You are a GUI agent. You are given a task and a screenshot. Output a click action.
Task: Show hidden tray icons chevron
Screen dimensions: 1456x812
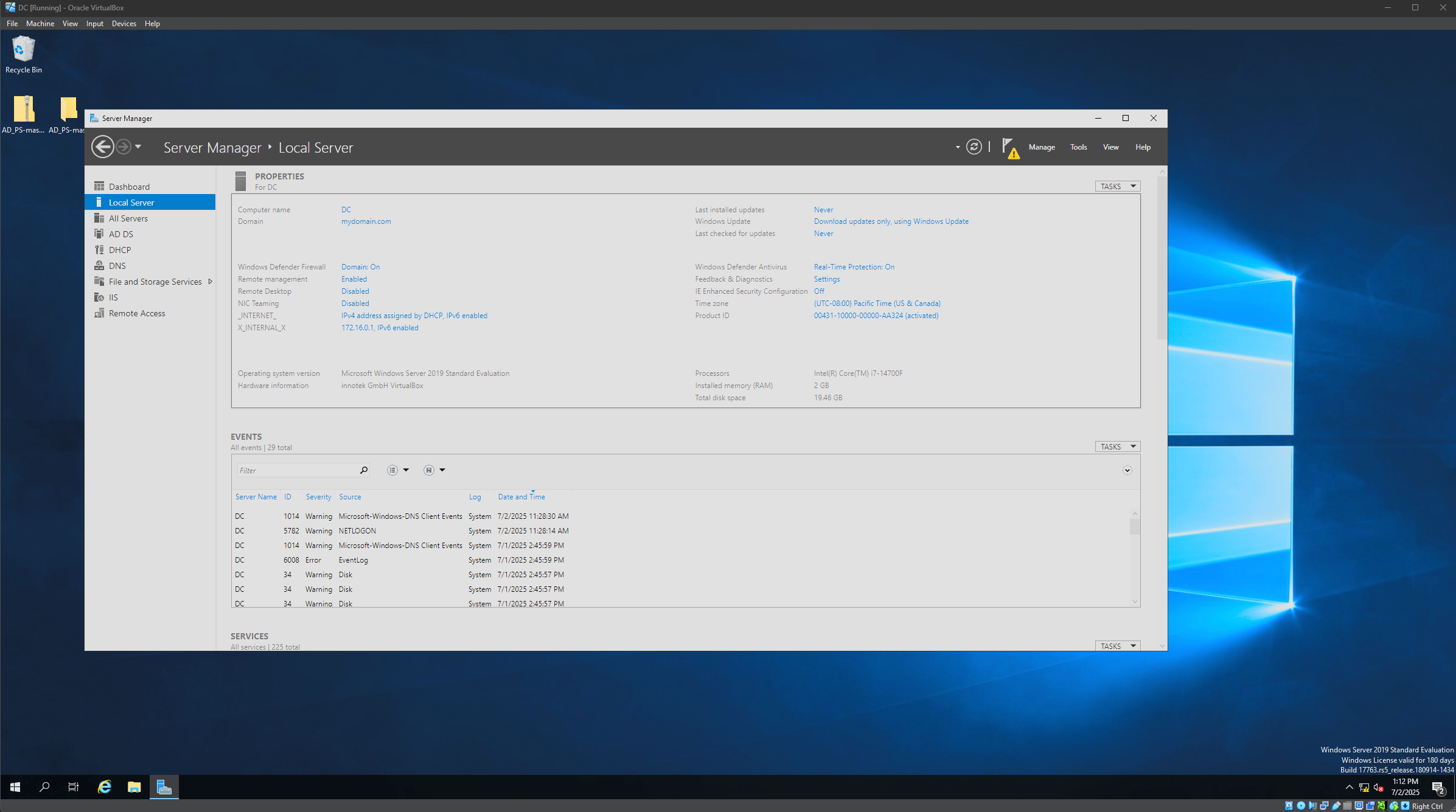(x=1349, y=788)
